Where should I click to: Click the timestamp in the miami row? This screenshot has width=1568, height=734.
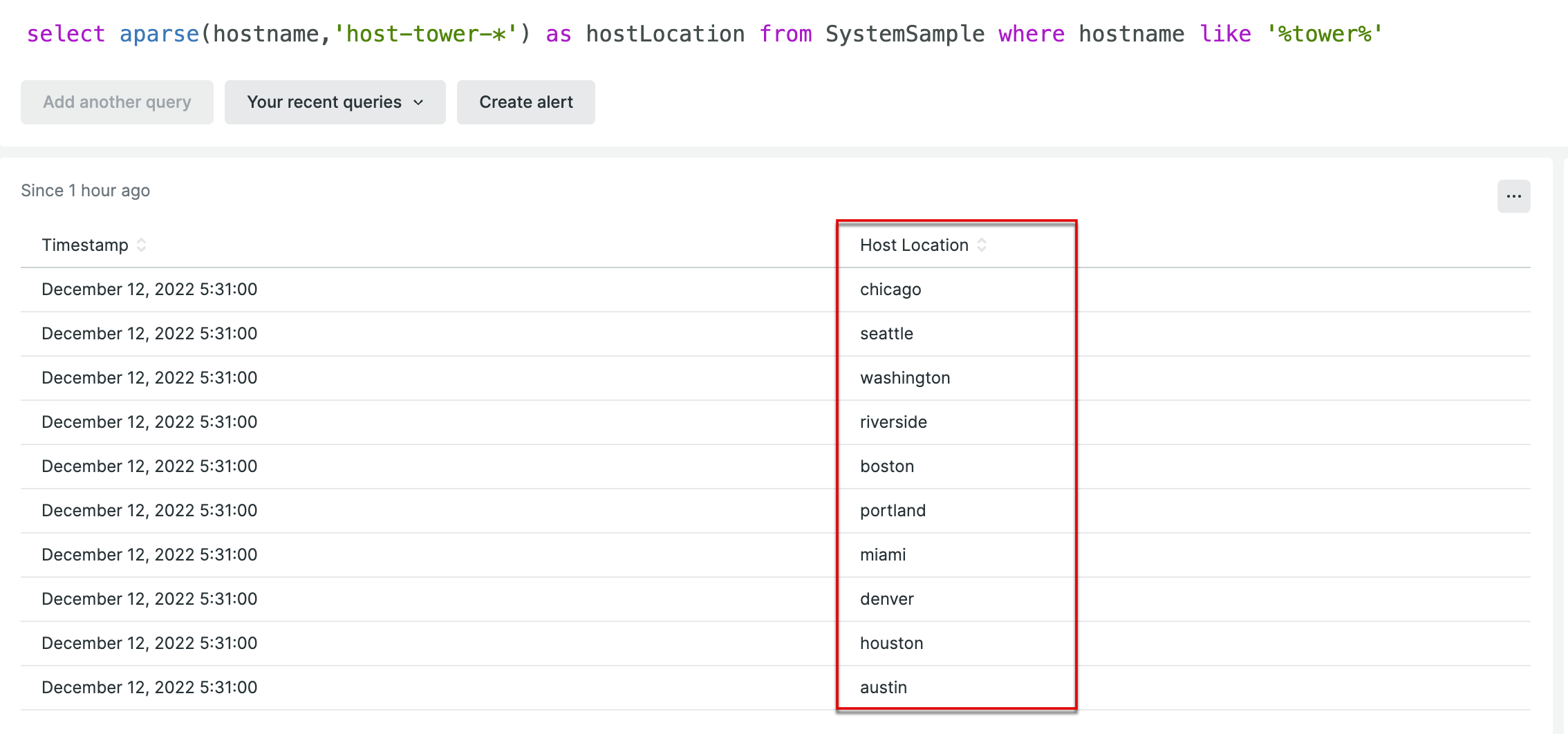[149, 555]
